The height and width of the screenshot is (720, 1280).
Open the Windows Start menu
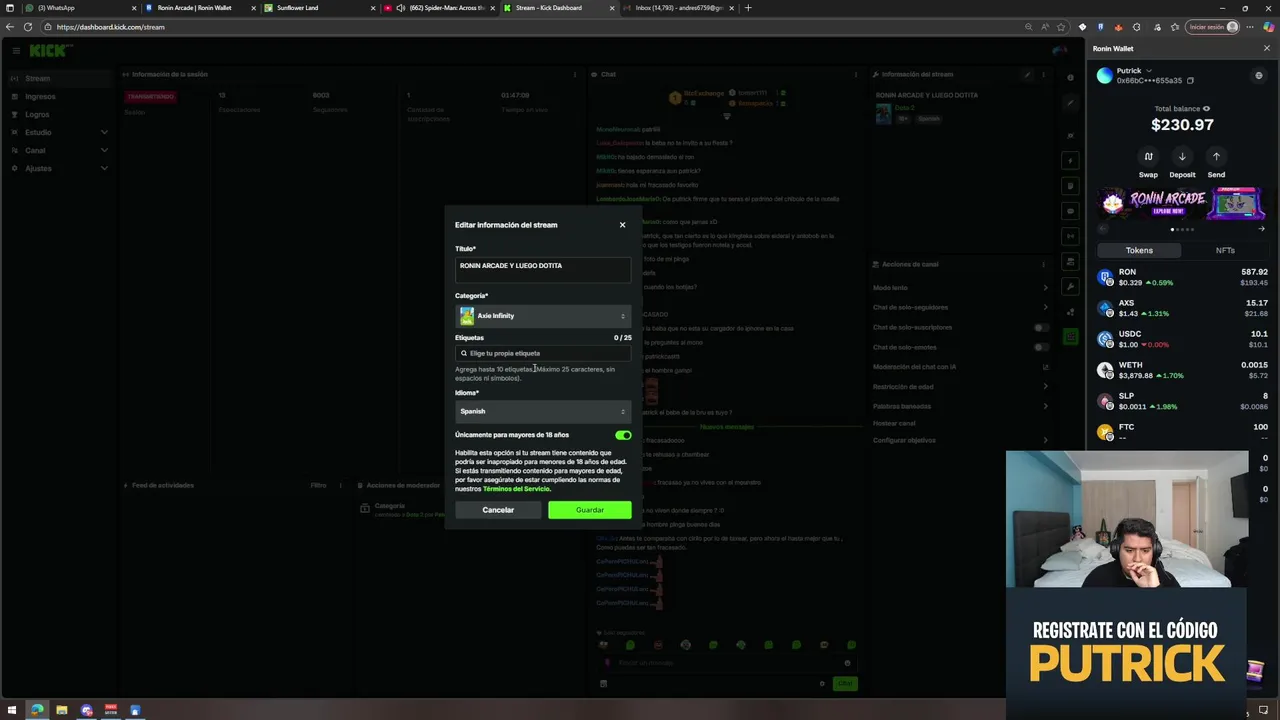[x=11, y=711]
